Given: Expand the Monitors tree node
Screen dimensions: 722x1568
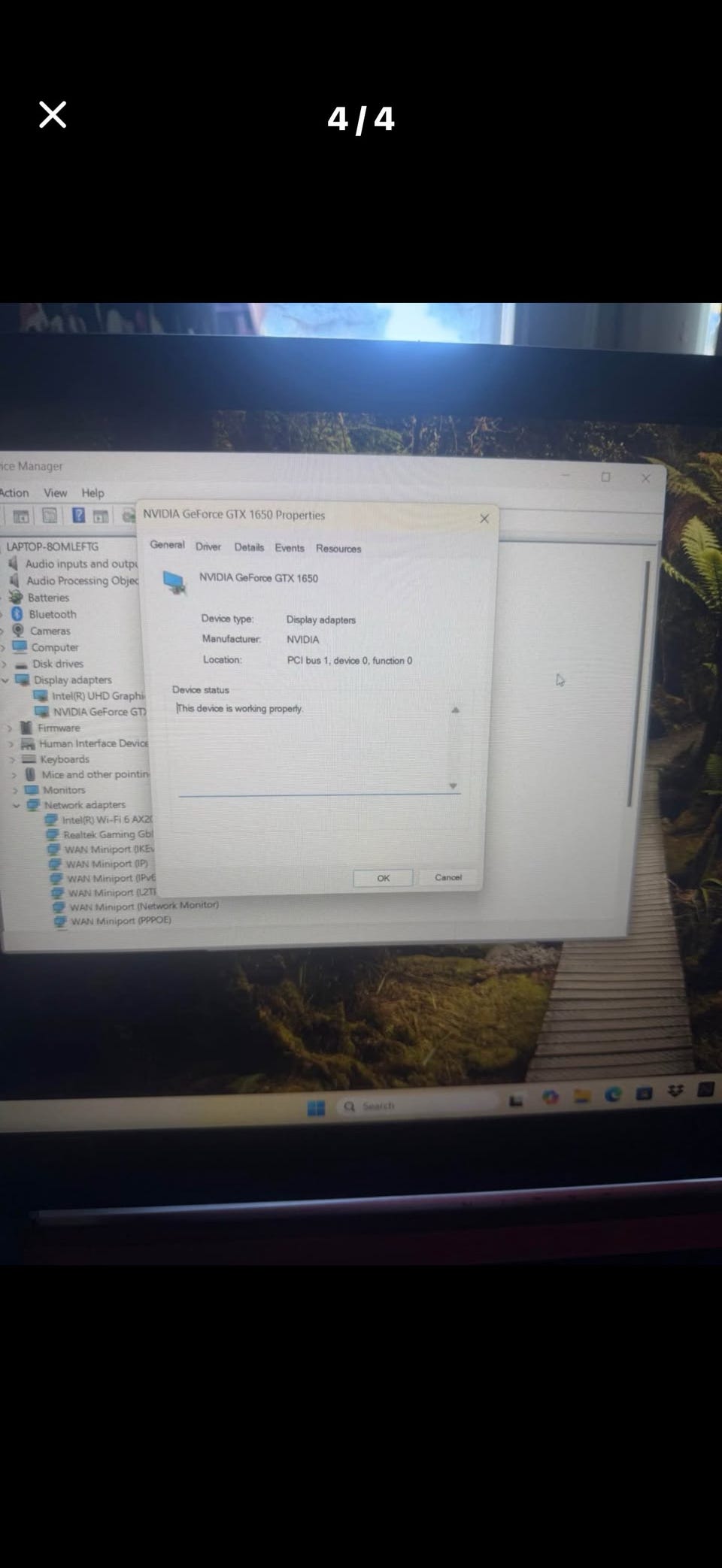Looking at the screenshot, I should click(15, 790).
